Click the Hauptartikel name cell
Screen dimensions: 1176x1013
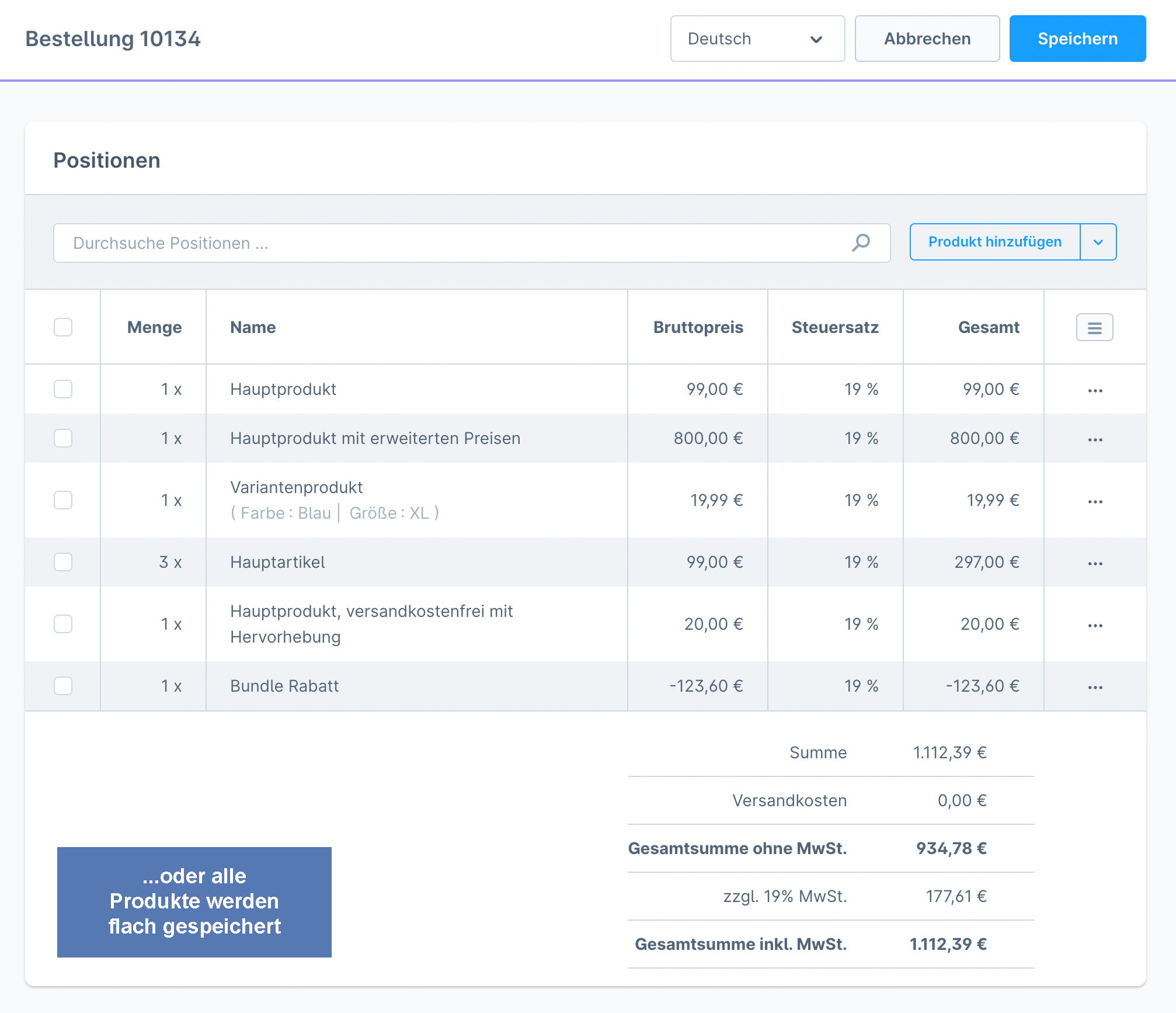[x=277, y=562]
